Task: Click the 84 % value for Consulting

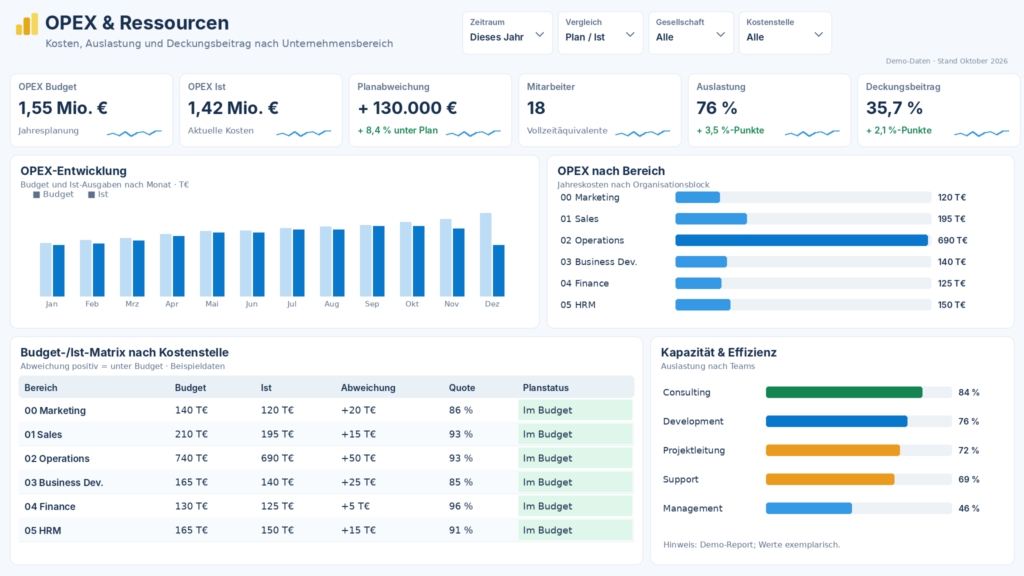Action: point(968,392)
